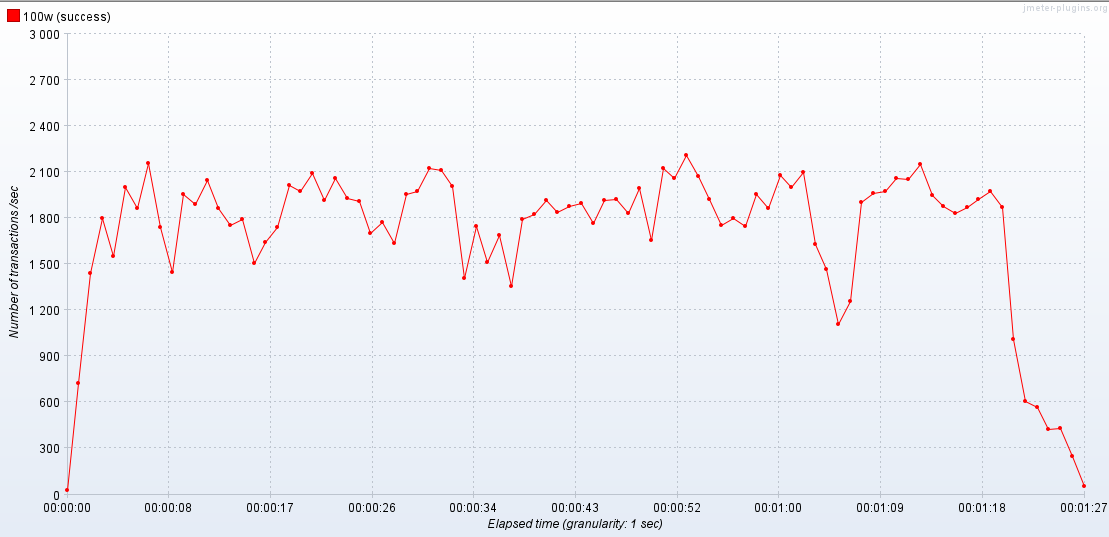Click the x-axis label 00:01:27
The width and height of the screenshot is (1109, 537).
point(1083,507)
